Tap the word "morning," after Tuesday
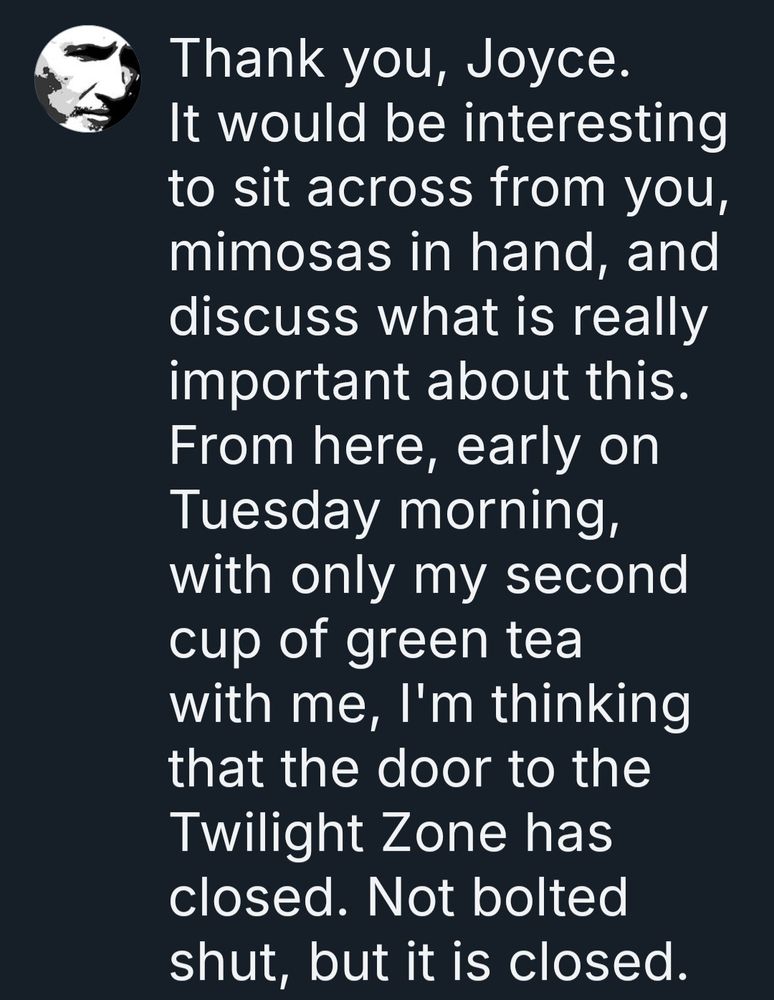 point(509,513)
